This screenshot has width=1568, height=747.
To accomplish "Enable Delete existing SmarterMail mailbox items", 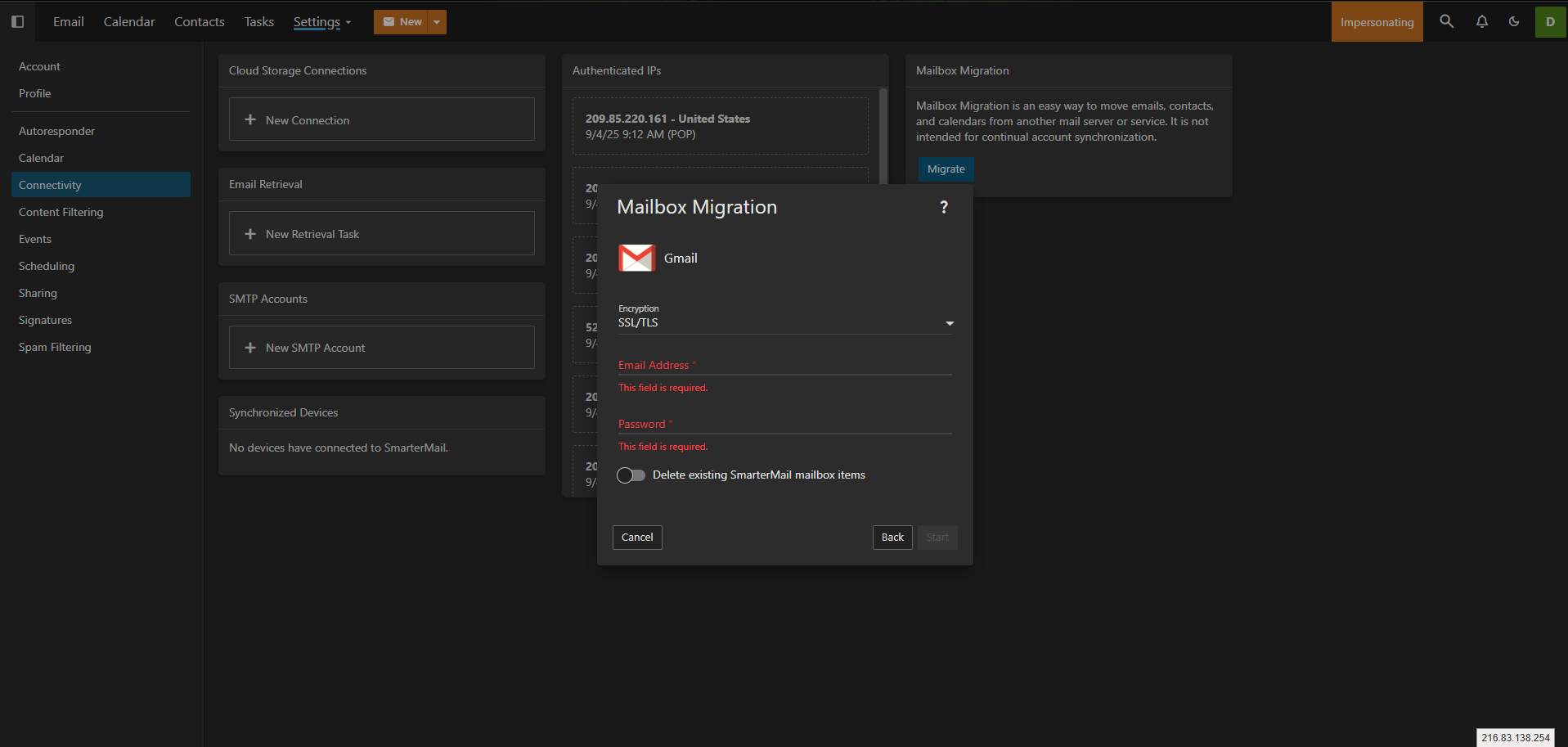I will coord(631,475).
